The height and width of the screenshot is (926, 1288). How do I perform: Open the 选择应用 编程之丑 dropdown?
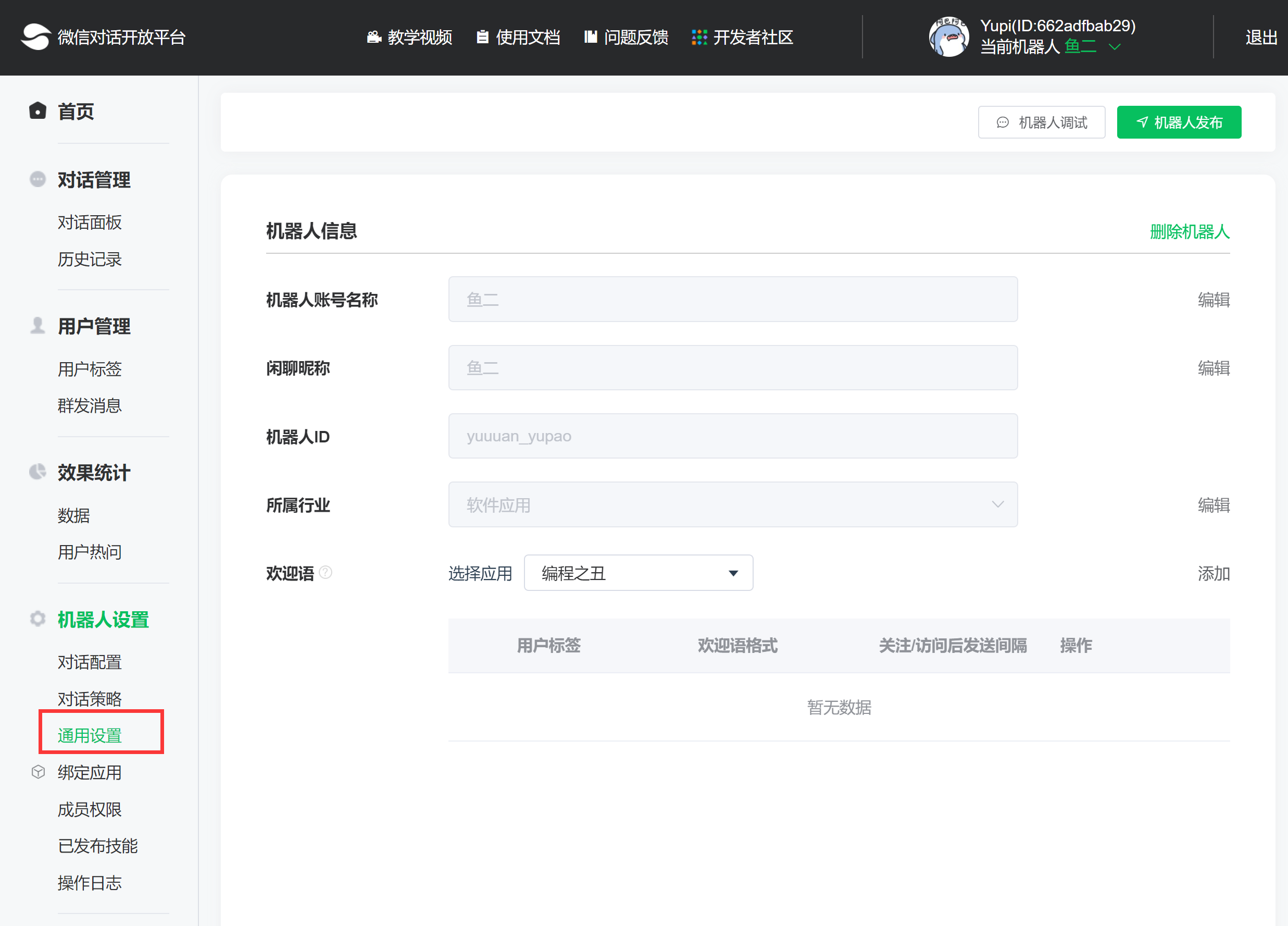(x=639, y=573)
